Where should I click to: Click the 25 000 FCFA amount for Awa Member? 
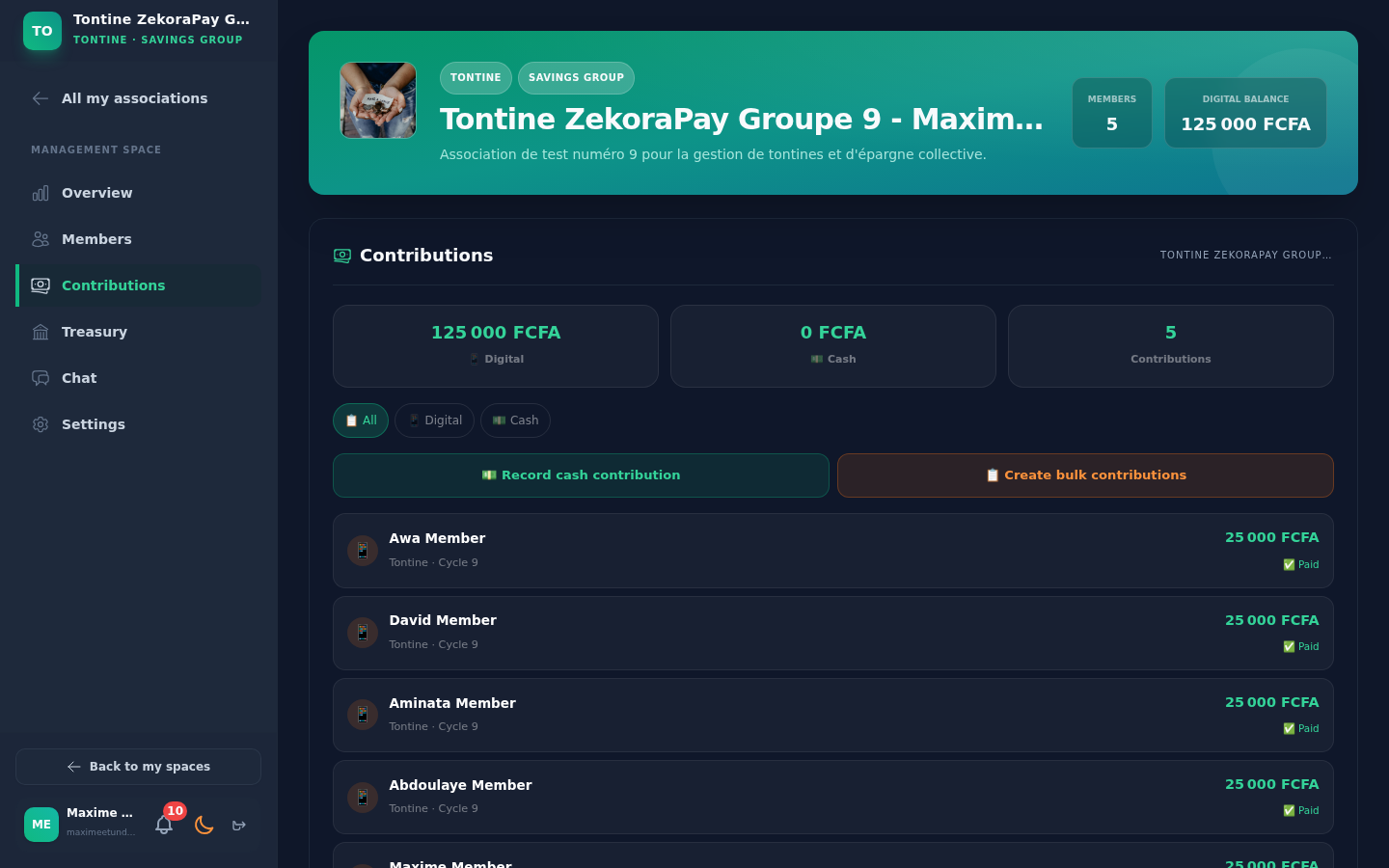(1272, 537)
